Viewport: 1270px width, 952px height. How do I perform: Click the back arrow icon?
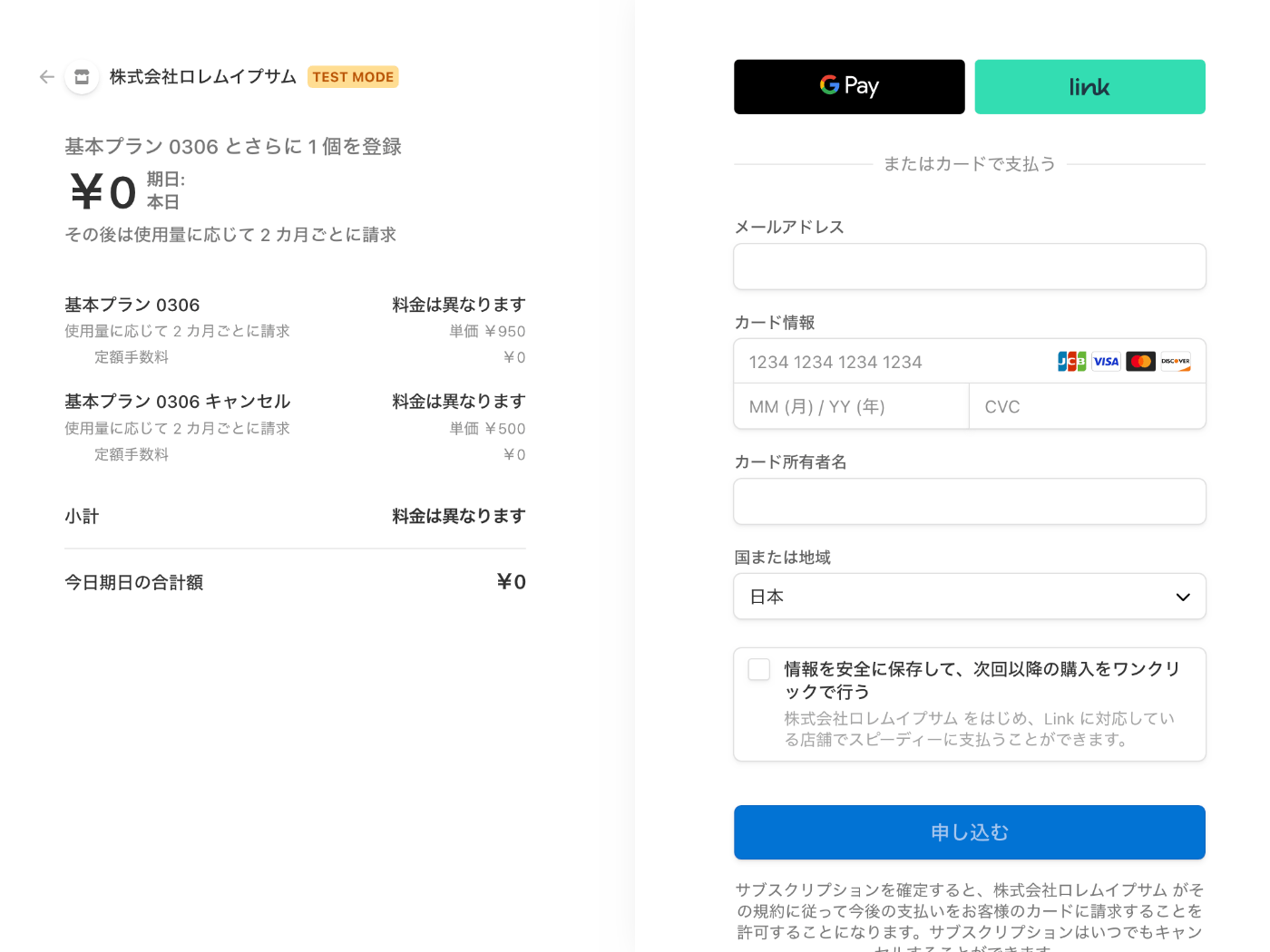pyautogui.click(x=47, y=77)
